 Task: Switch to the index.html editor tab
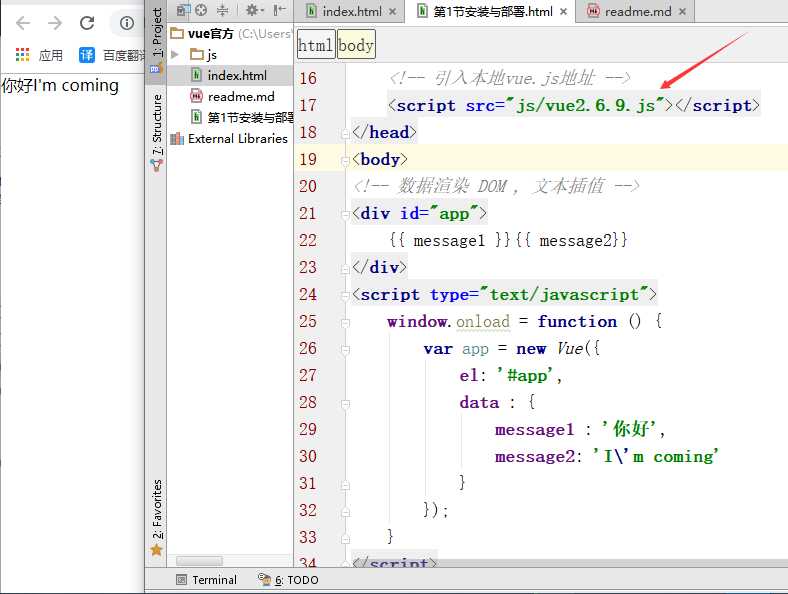pyautogui.click(x=351, y=11)
